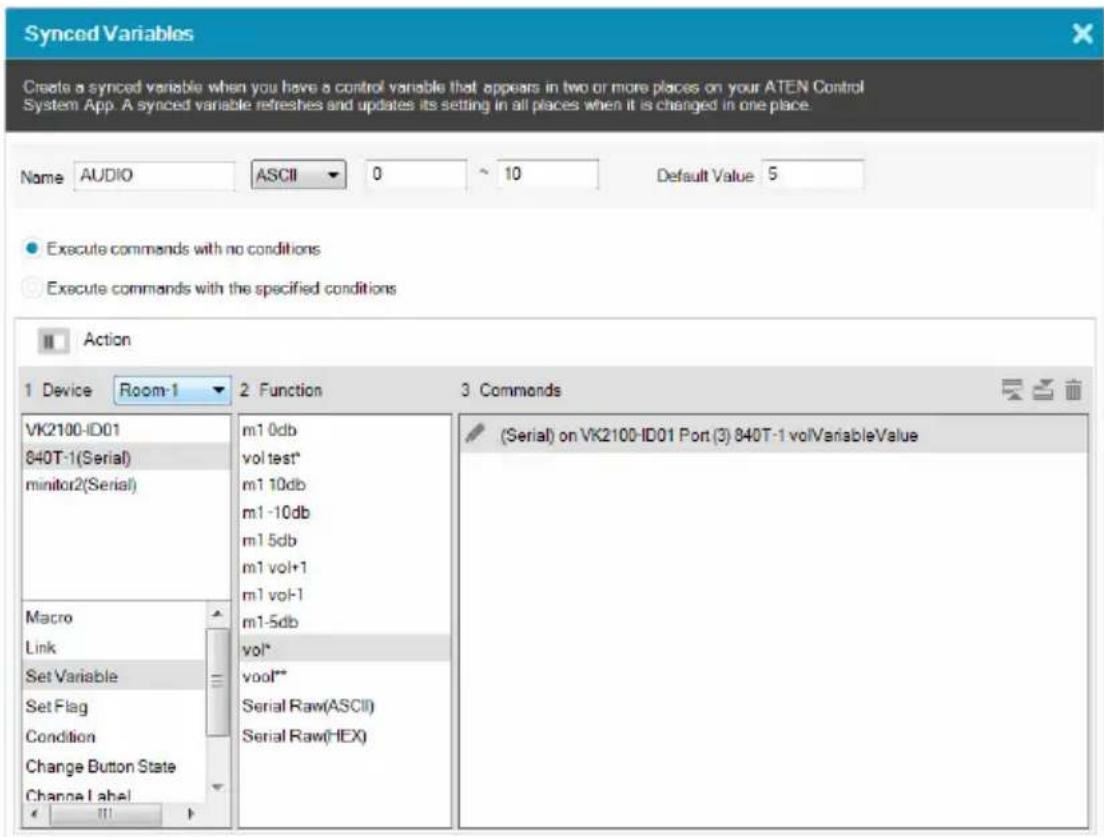
Task: Select the m1 5db function
Action: tap(344, 541)
